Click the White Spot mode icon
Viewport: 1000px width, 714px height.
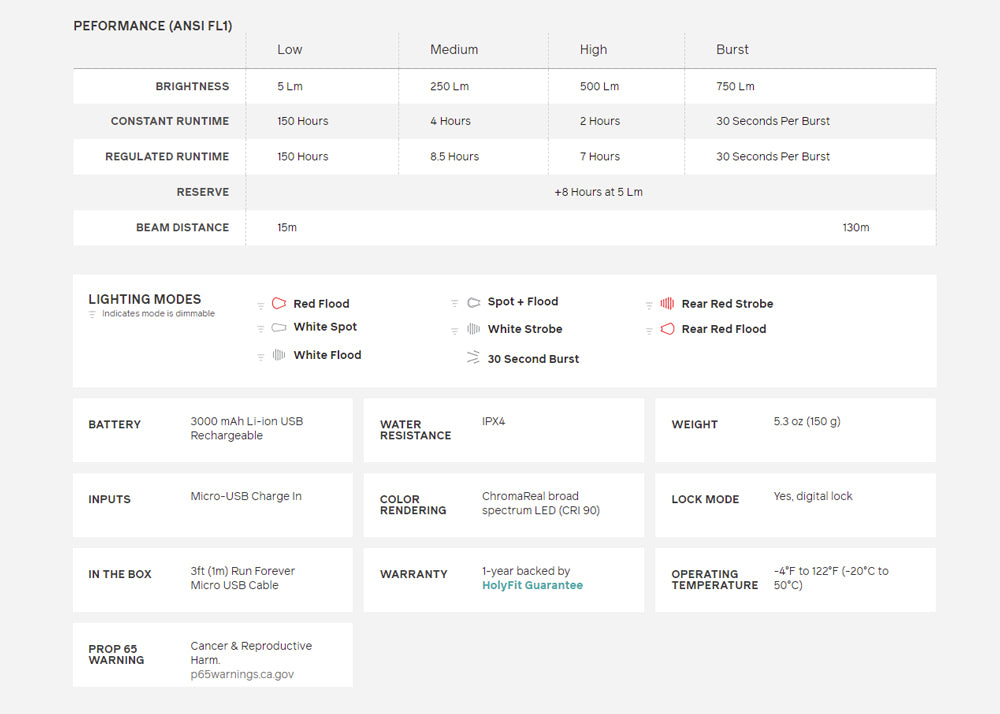279,327
